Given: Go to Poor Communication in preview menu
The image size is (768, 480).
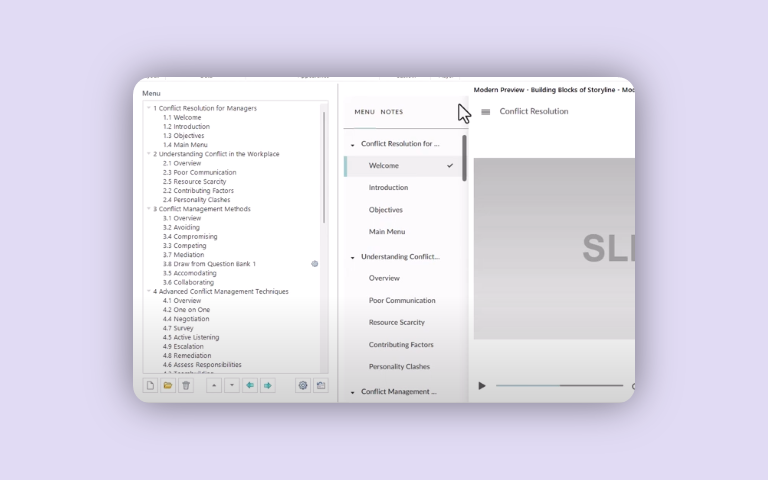Looking at the screenshot, I should pyautogui.click(x=401, y=300).
